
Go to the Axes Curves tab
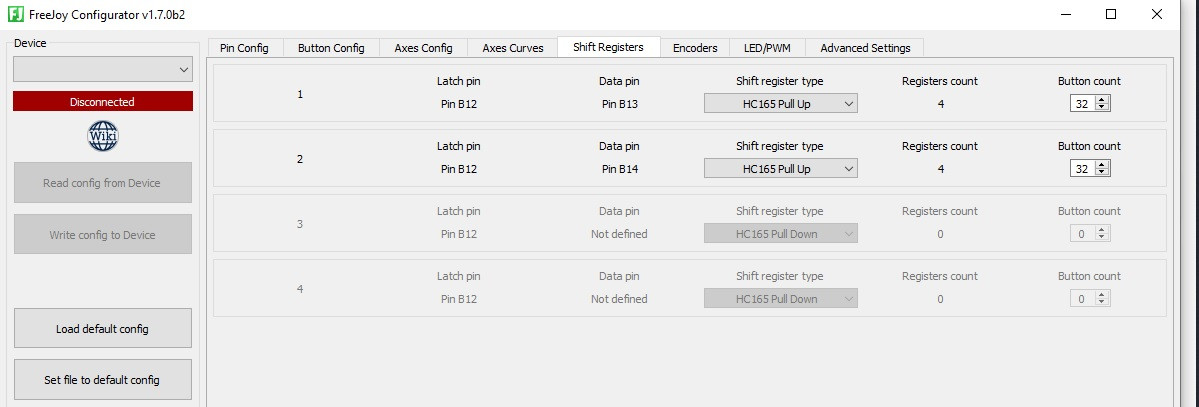pos(512,47)
